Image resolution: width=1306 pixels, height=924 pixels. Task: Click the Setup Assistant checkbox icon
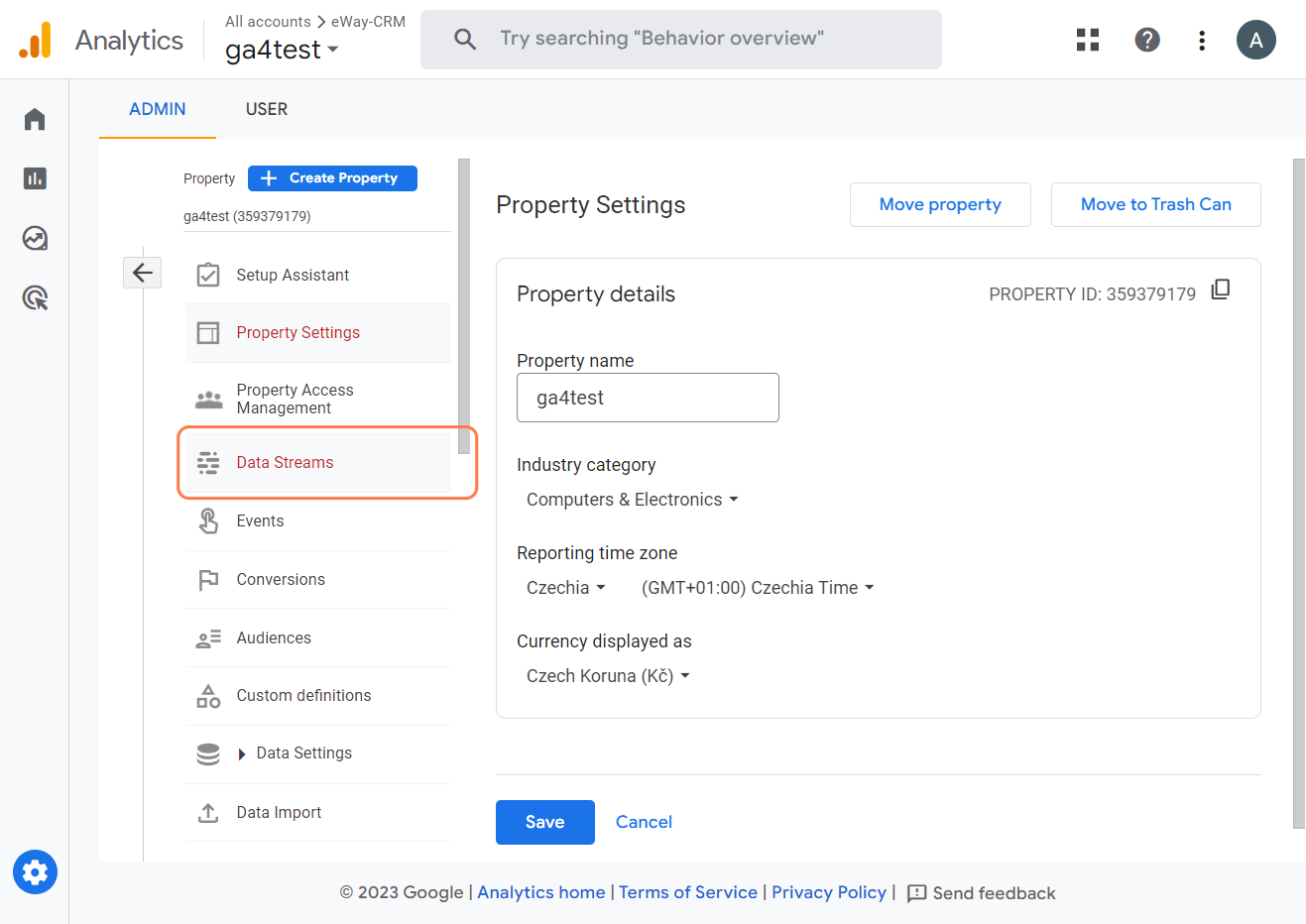click(208, 275)
